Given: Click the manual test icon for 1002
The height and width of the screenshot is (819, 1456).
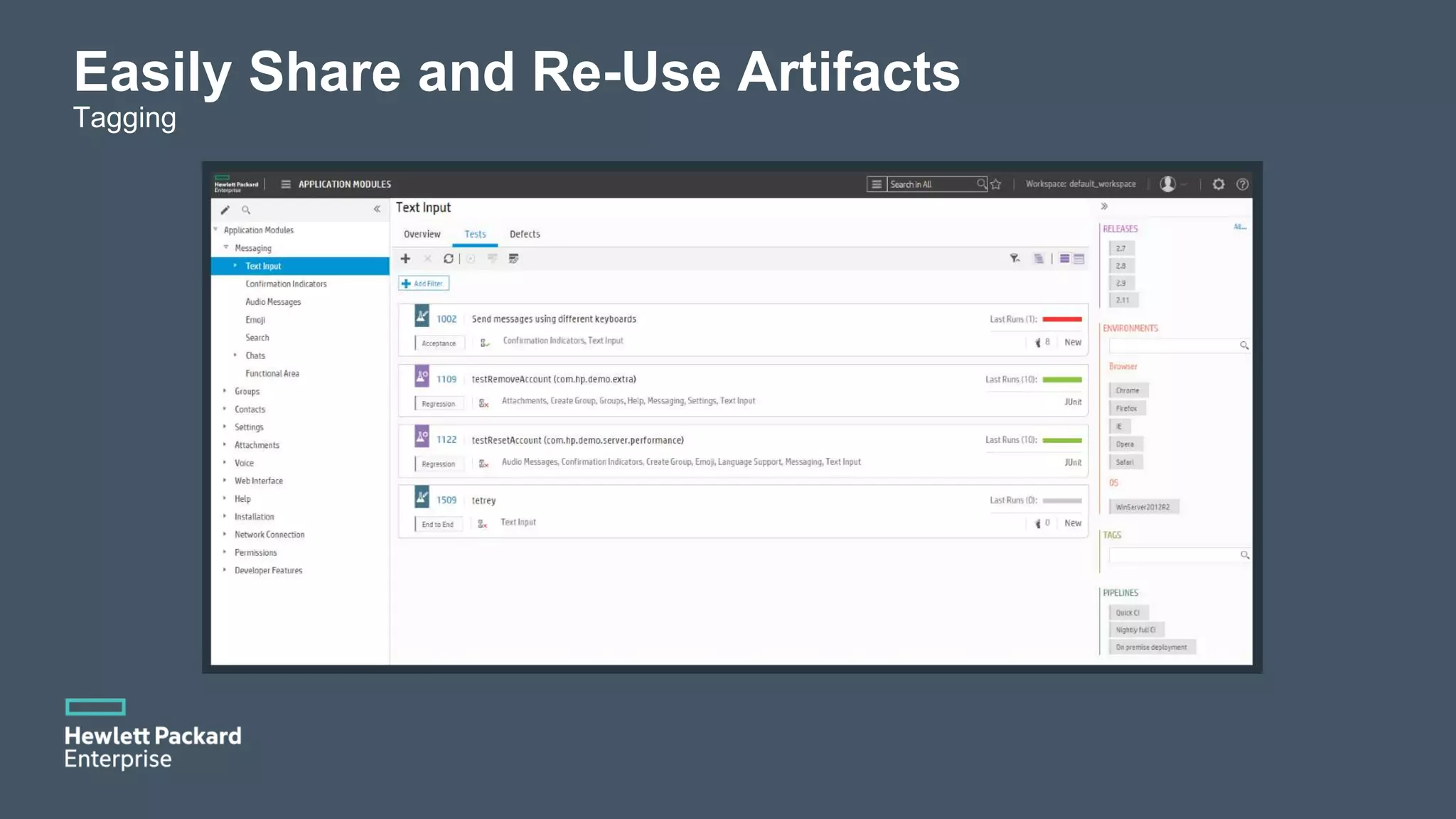Looking at the screenshot, I should pyautogui.click(x=422, y=315).
